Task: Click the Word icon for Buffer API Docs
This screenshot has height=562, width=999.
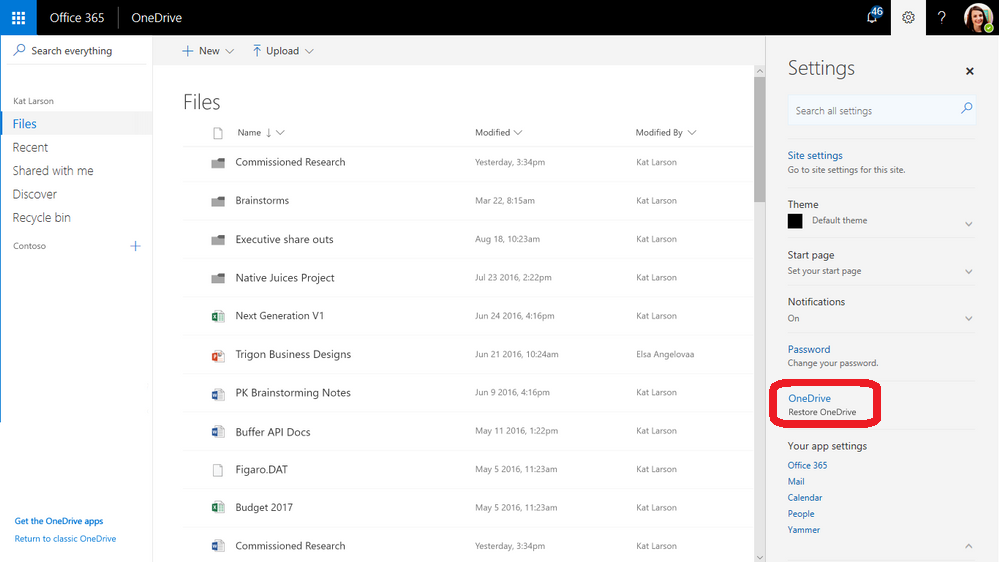Action: (x=218, y=432)
